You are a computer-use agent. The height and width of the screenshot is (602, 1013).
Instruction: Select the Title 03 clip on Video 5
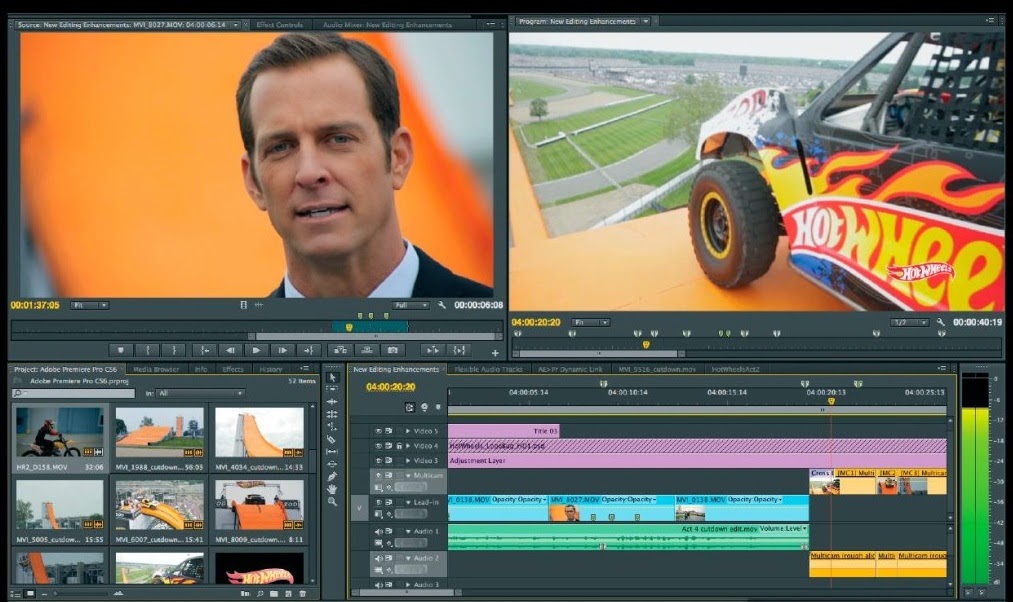tap(504, 431)
